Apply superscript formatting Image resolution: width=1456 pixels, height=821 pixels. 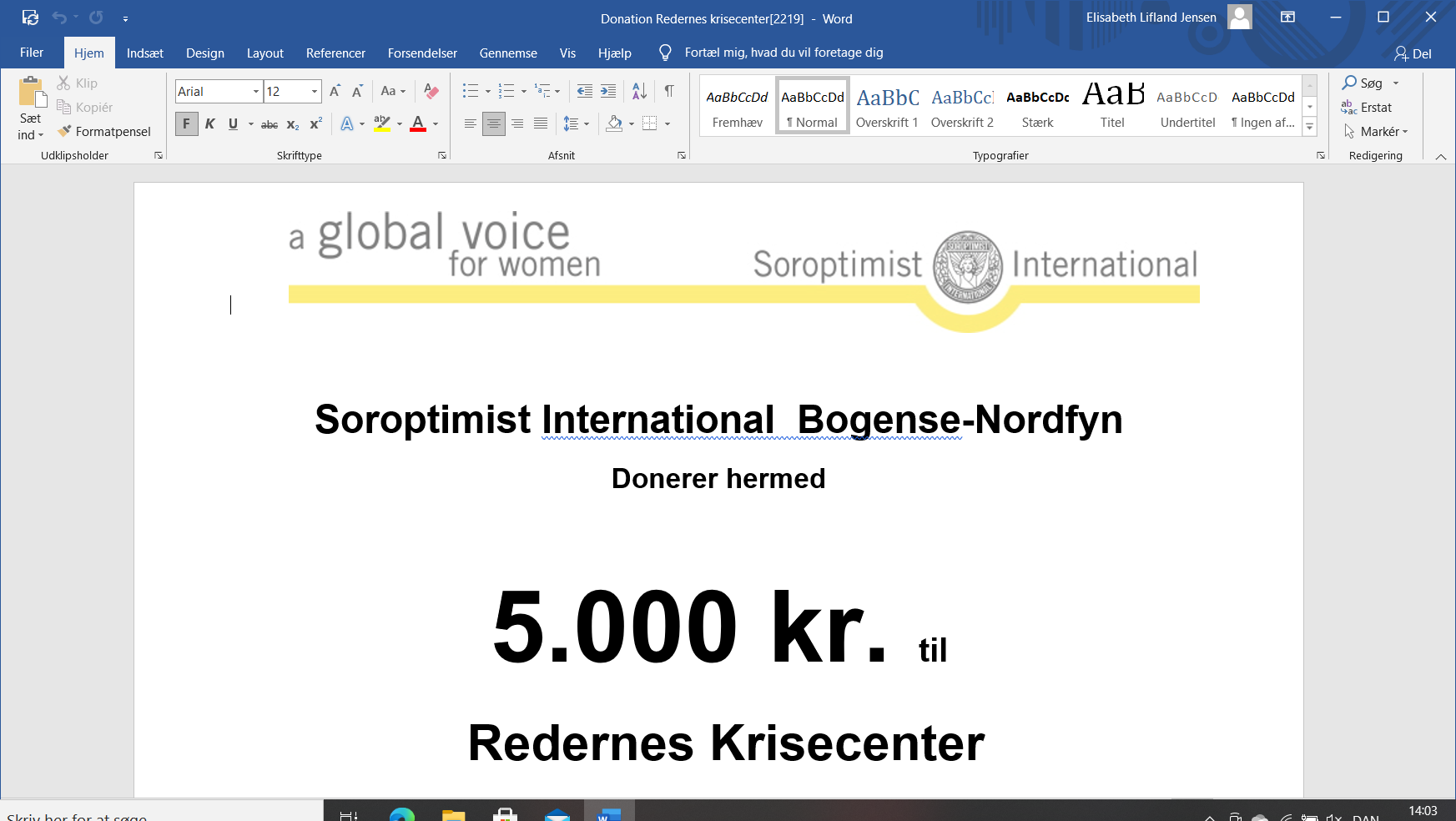click(x=315, y=124)
